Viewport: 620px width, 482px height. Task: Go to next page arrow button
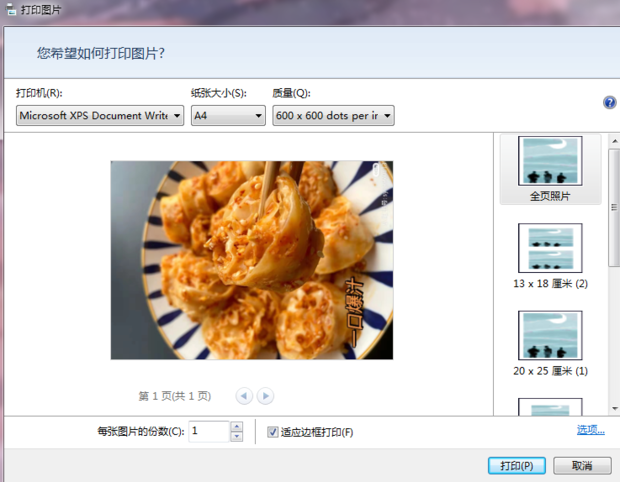[x=265, y=396]
